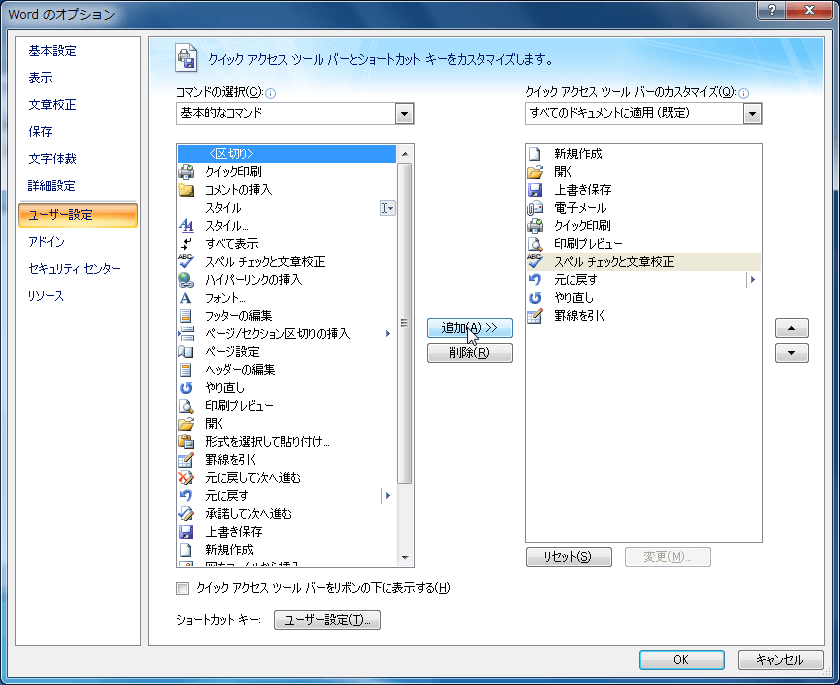Click the ヘッダーの編集 icon

click(x=186, y=370)
